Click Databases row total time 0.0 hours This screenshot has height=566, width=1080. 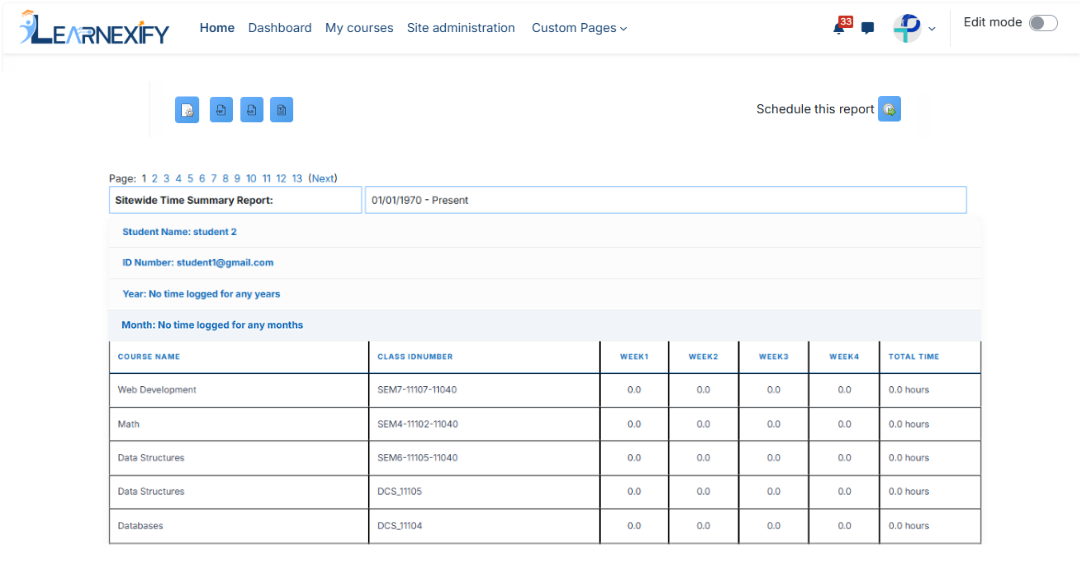point(908,526)
